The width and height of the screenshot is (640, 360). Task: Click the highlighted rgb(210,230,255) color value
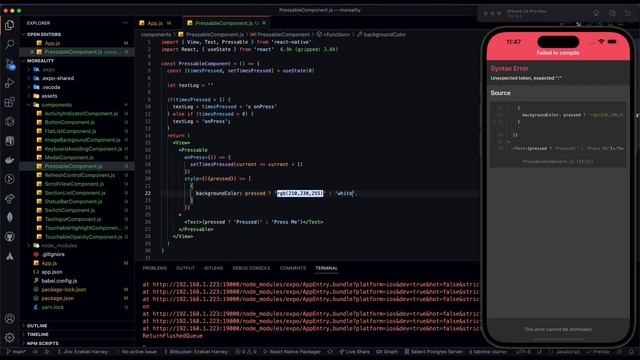(300, 193)
